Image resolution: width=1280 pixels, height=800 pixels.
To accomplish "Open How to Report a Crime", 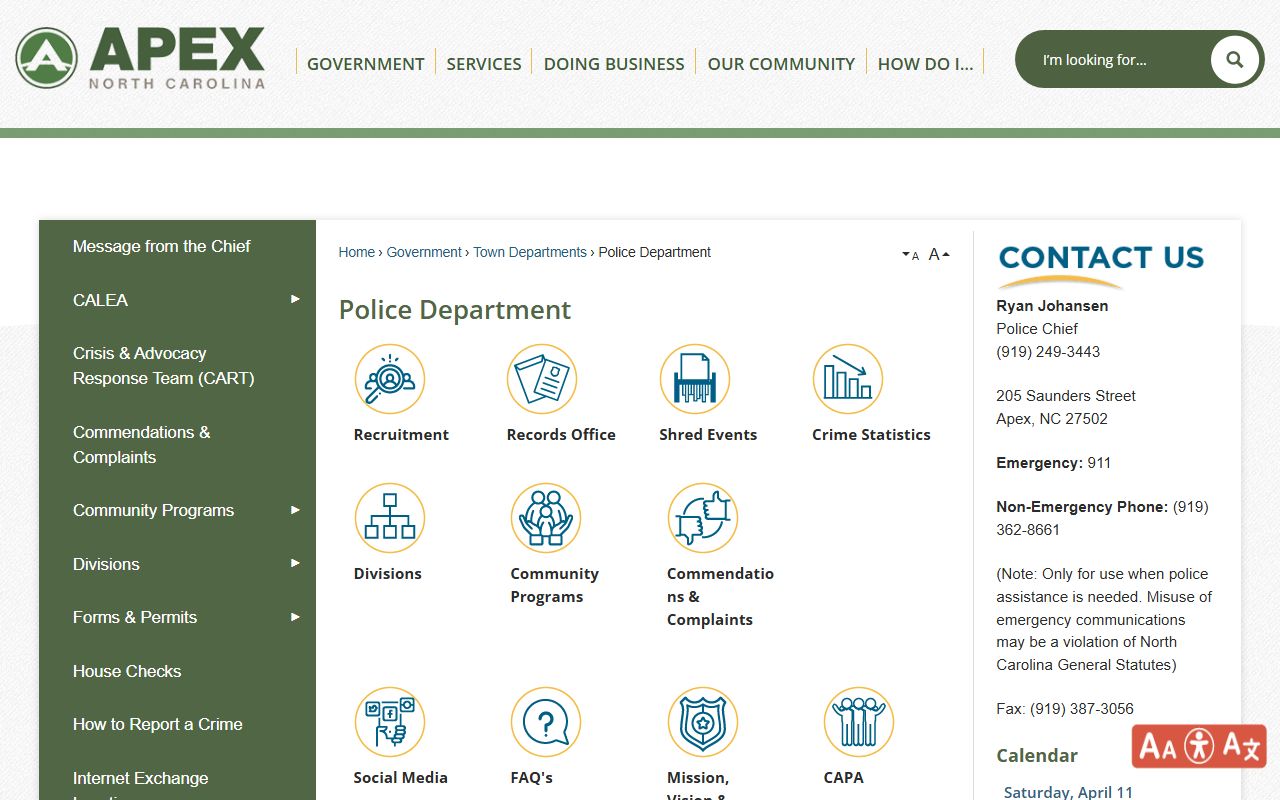I will (157, 724).
